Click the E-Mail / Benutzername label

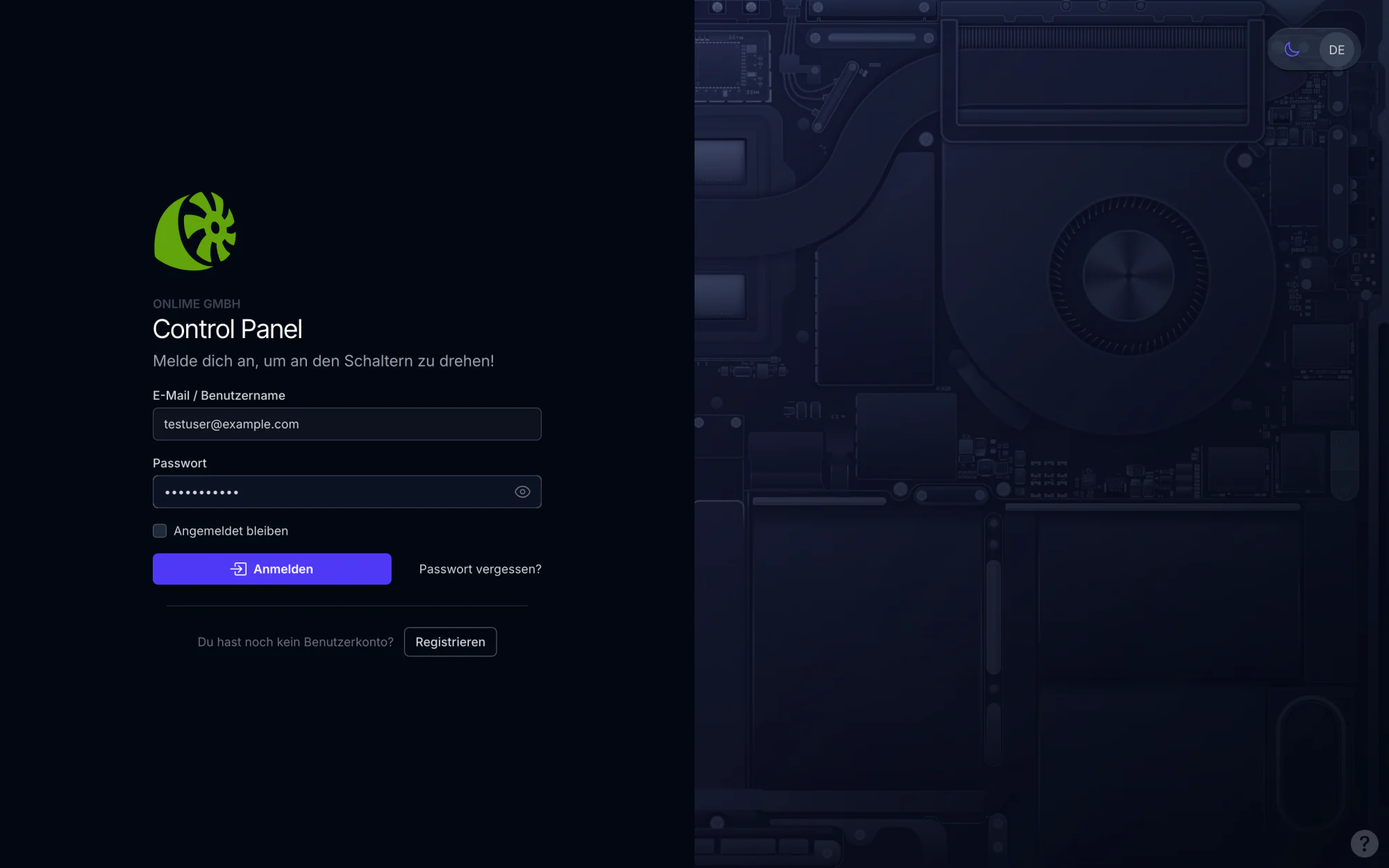pyautogui.click(x=219, y=395)
